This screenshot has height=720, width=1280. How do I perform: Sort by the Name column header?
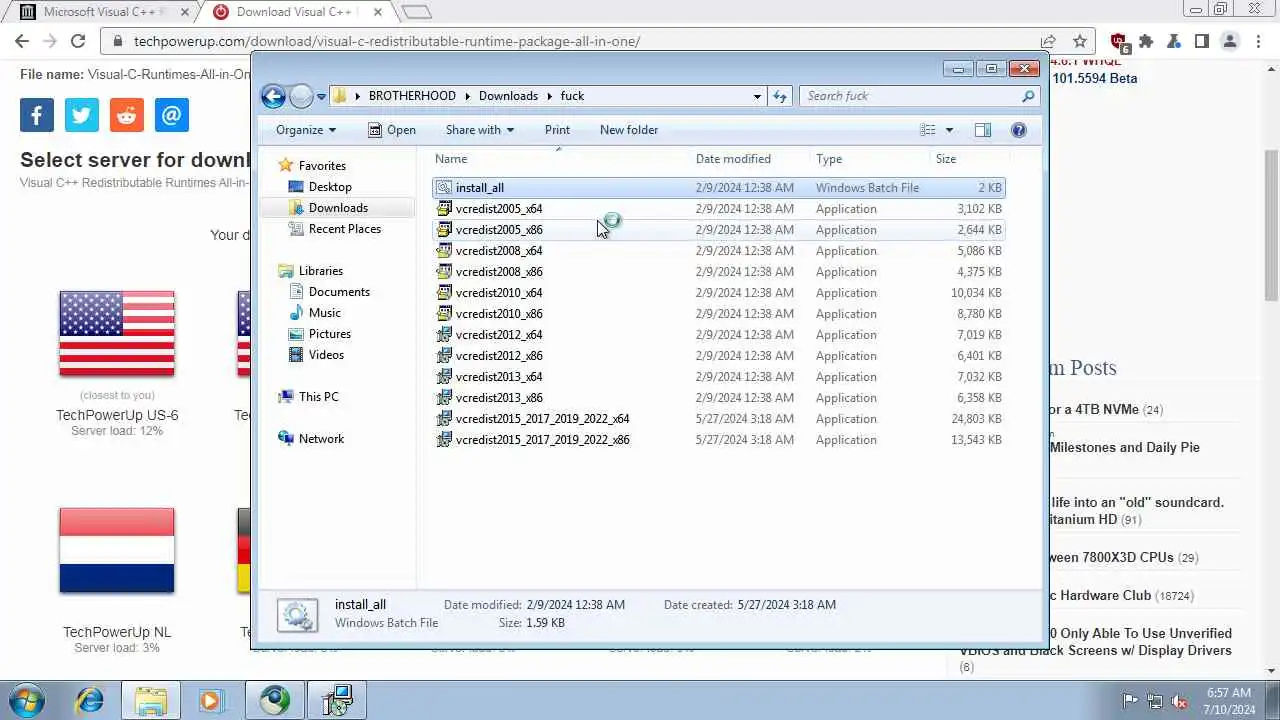[x=560, y=159]
